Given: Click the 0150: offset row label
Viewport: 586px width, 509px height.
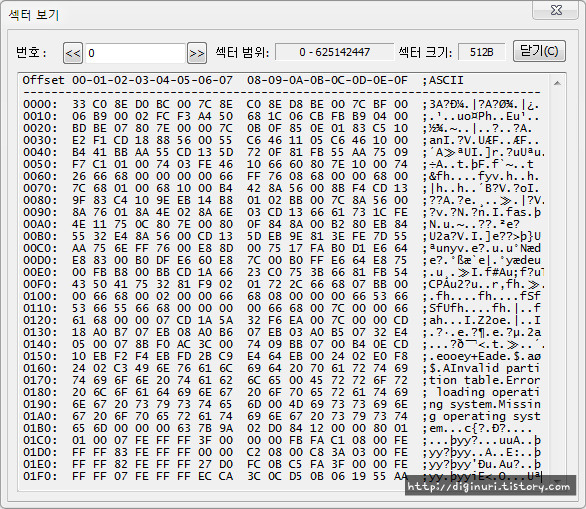Looking at the screenshot, I should [x=40, y=356].
